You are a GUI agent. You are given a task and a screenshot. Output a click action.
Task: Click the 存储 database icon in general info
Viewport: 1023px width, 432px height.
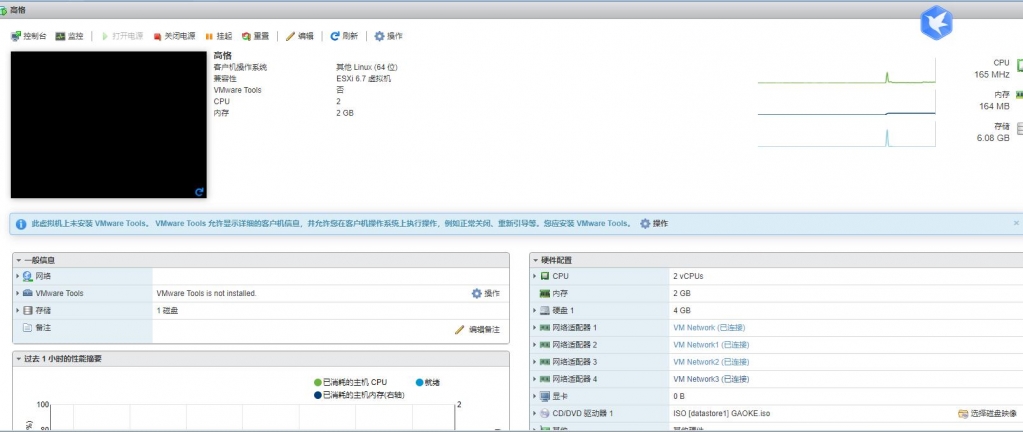[27, 311]
